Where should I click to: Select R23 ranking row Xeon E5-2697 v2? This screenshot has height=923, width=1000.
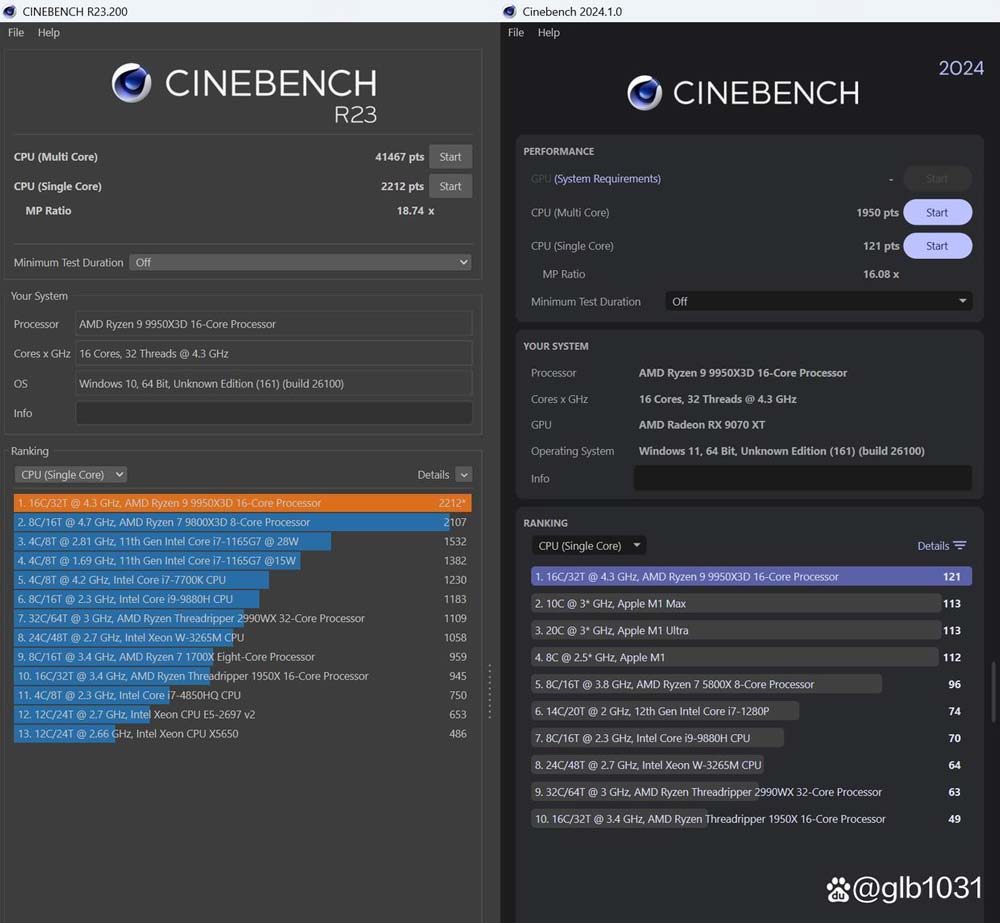[x=242, y=714]
